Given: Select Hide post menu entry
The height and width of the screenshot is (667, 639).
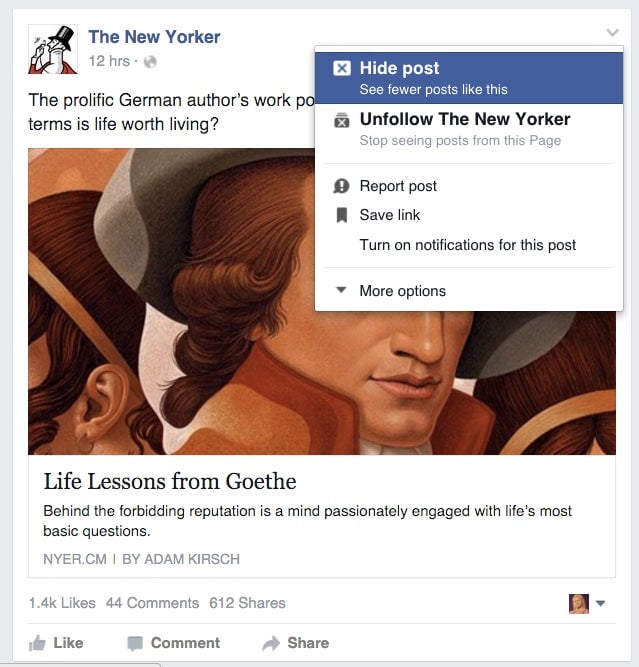Looking at the screenshot, I should [x=469, y=78].
